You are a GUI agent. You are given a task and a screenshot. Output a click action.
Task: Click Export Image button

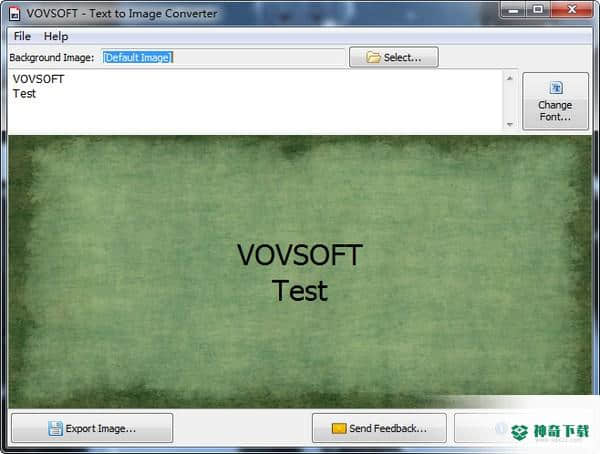pyautogui.click(x=92, y=428)
